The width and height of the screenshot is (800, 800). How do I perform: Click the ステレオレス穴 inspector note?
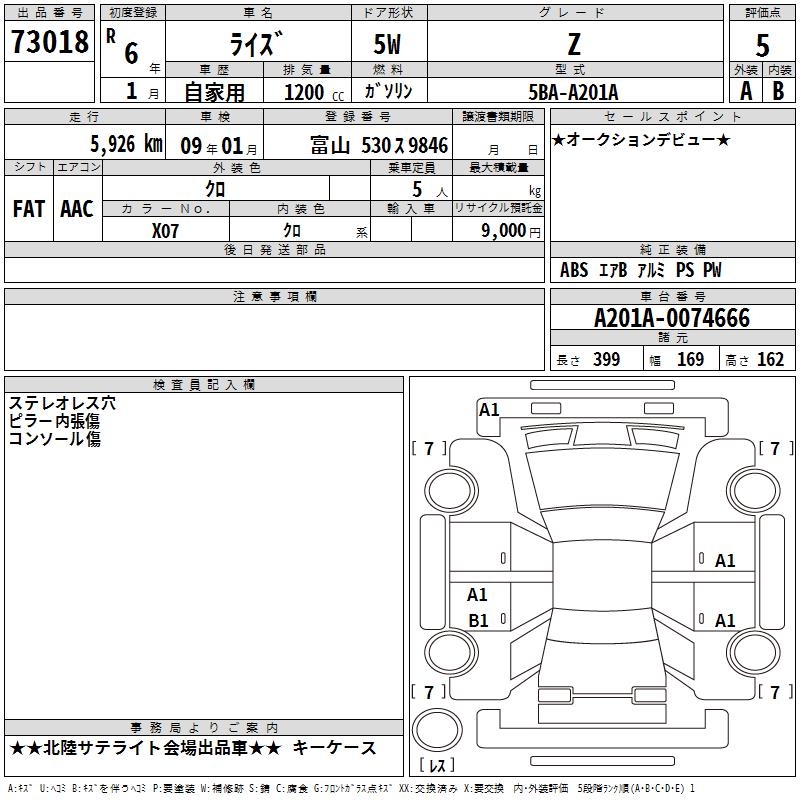point(62,403)
